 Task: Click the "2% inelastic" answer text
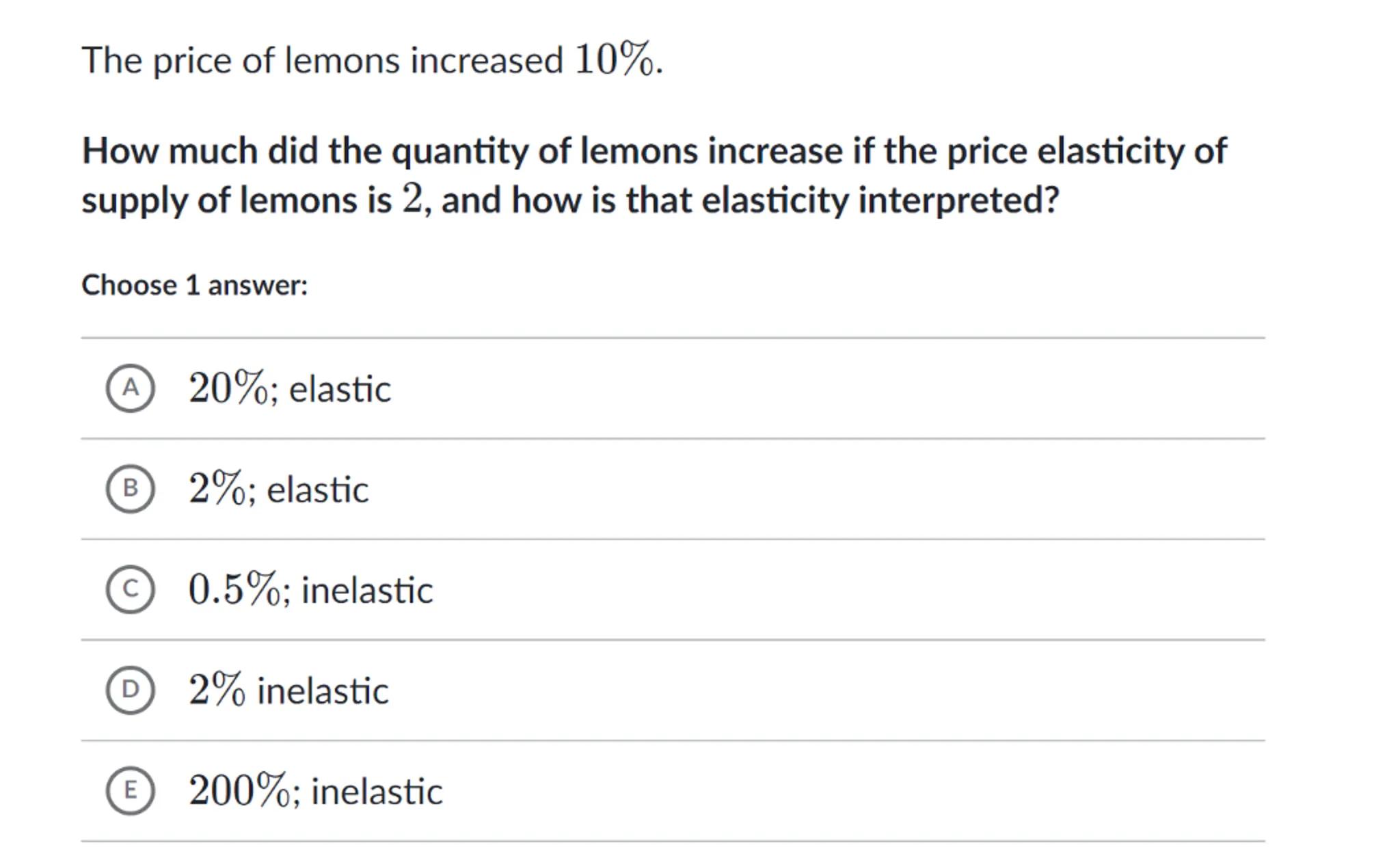288,691
